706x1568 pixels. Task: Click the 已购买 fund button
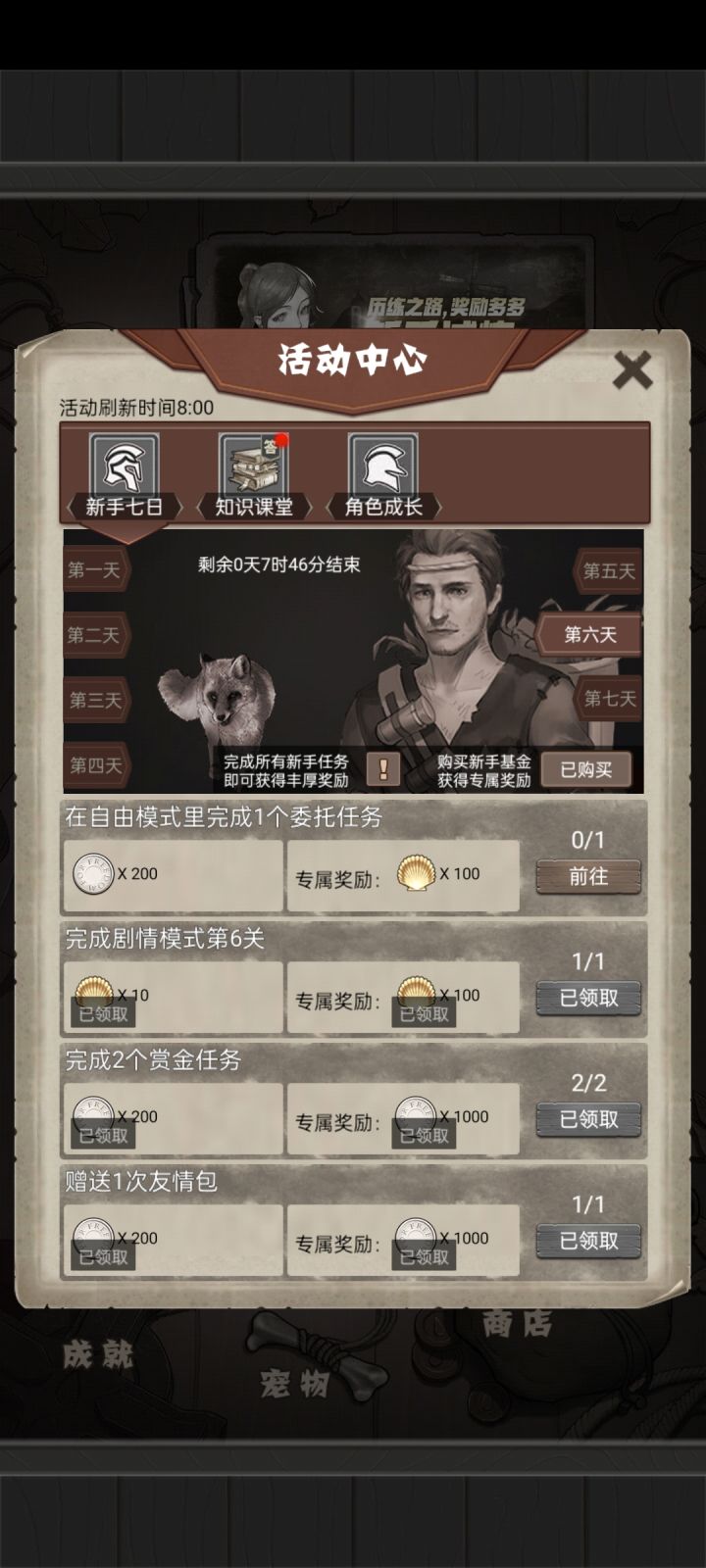pyautogui.click(x=585, y=769)
